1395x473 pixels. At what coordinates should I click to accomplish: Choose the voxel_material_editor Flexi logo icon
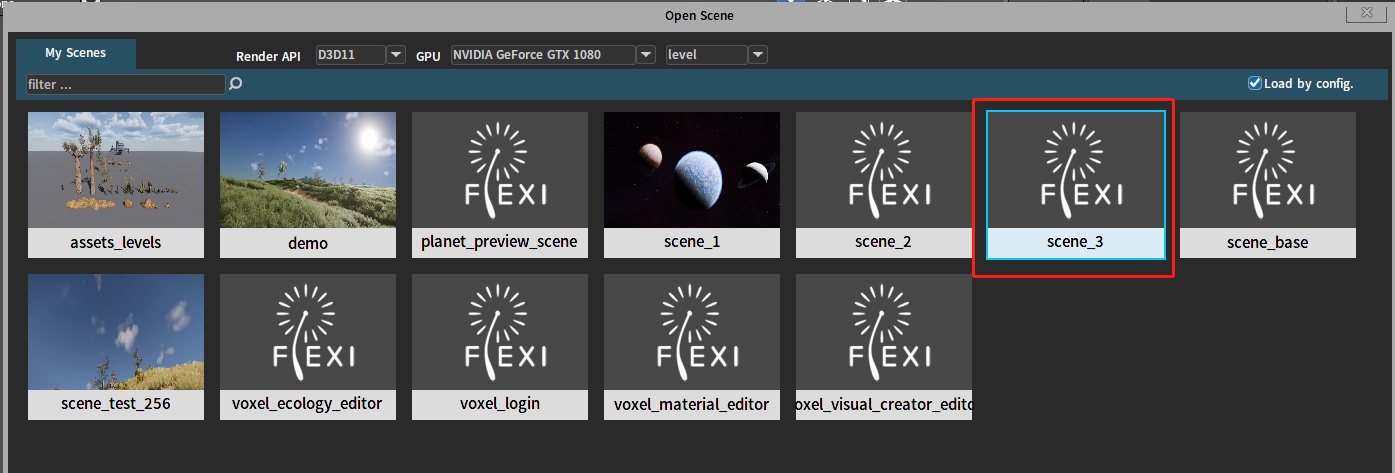coord(691,331)
